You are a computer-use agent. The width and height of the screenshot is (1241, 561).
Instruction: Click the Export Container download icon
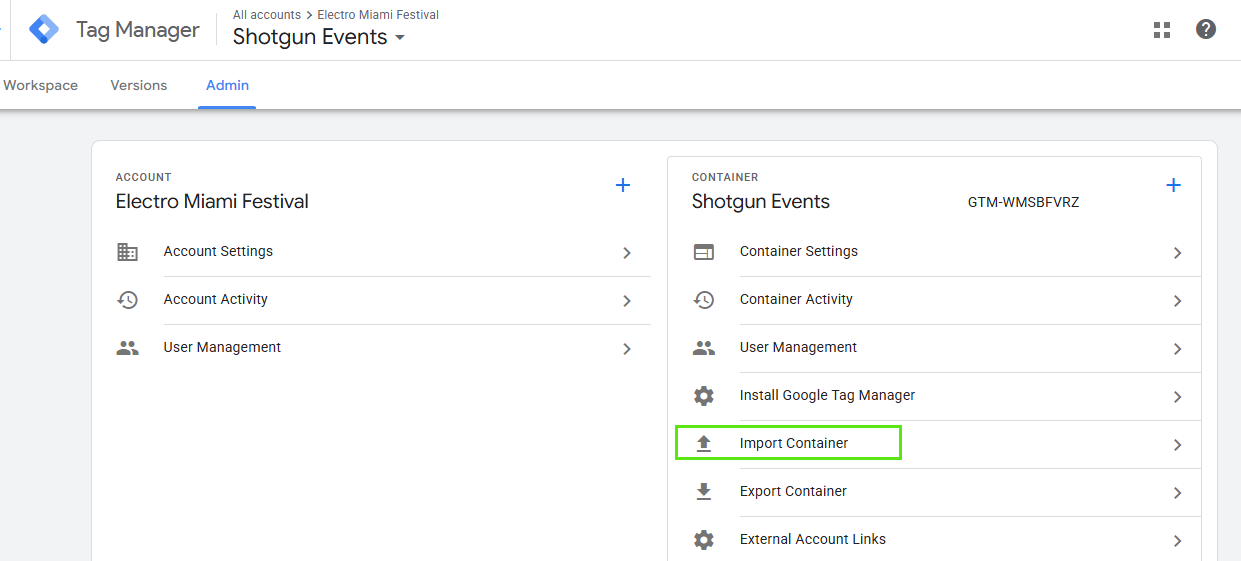(x=704, y=491)
